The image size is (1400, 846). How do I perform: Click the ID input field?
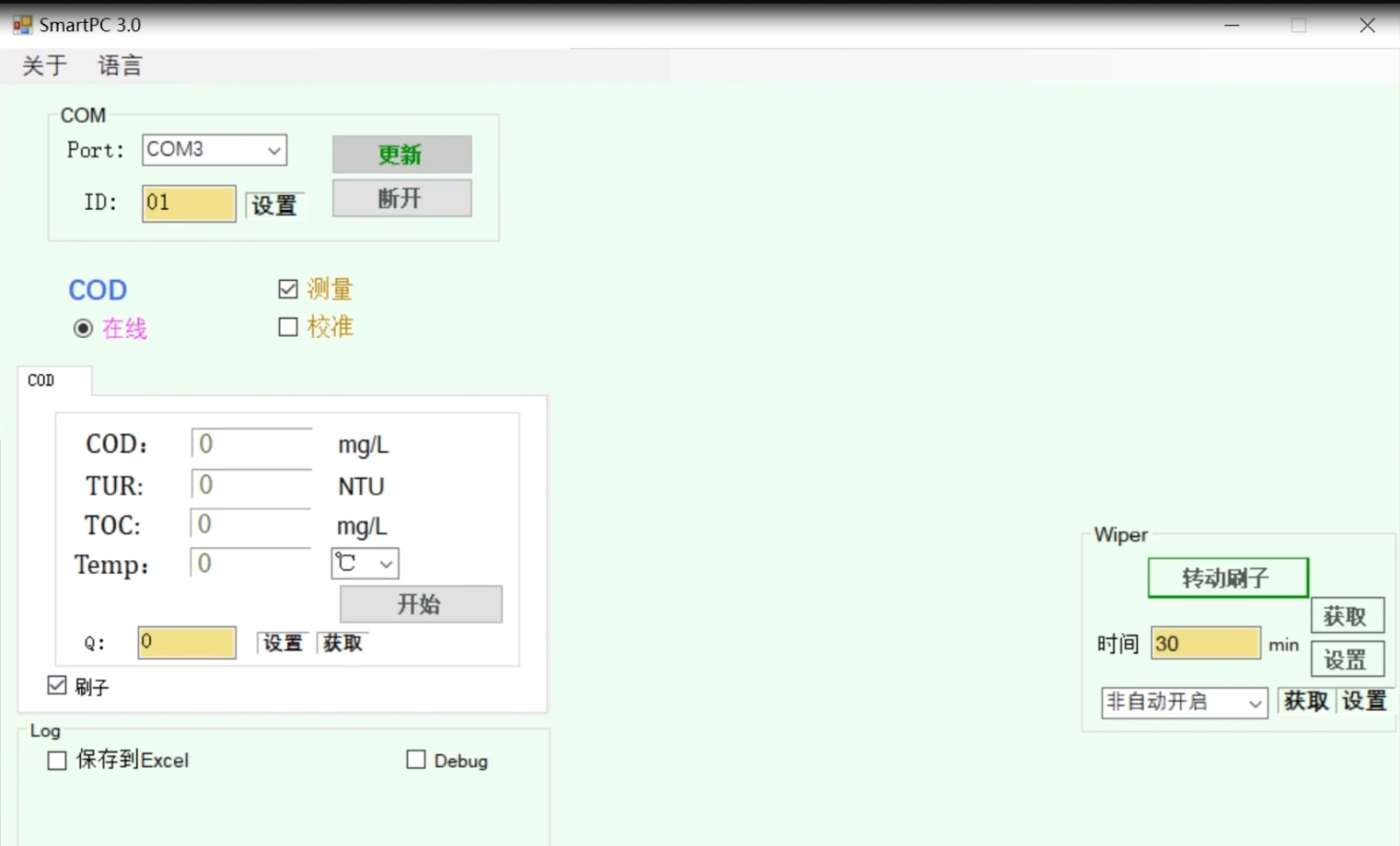[188, 204]
